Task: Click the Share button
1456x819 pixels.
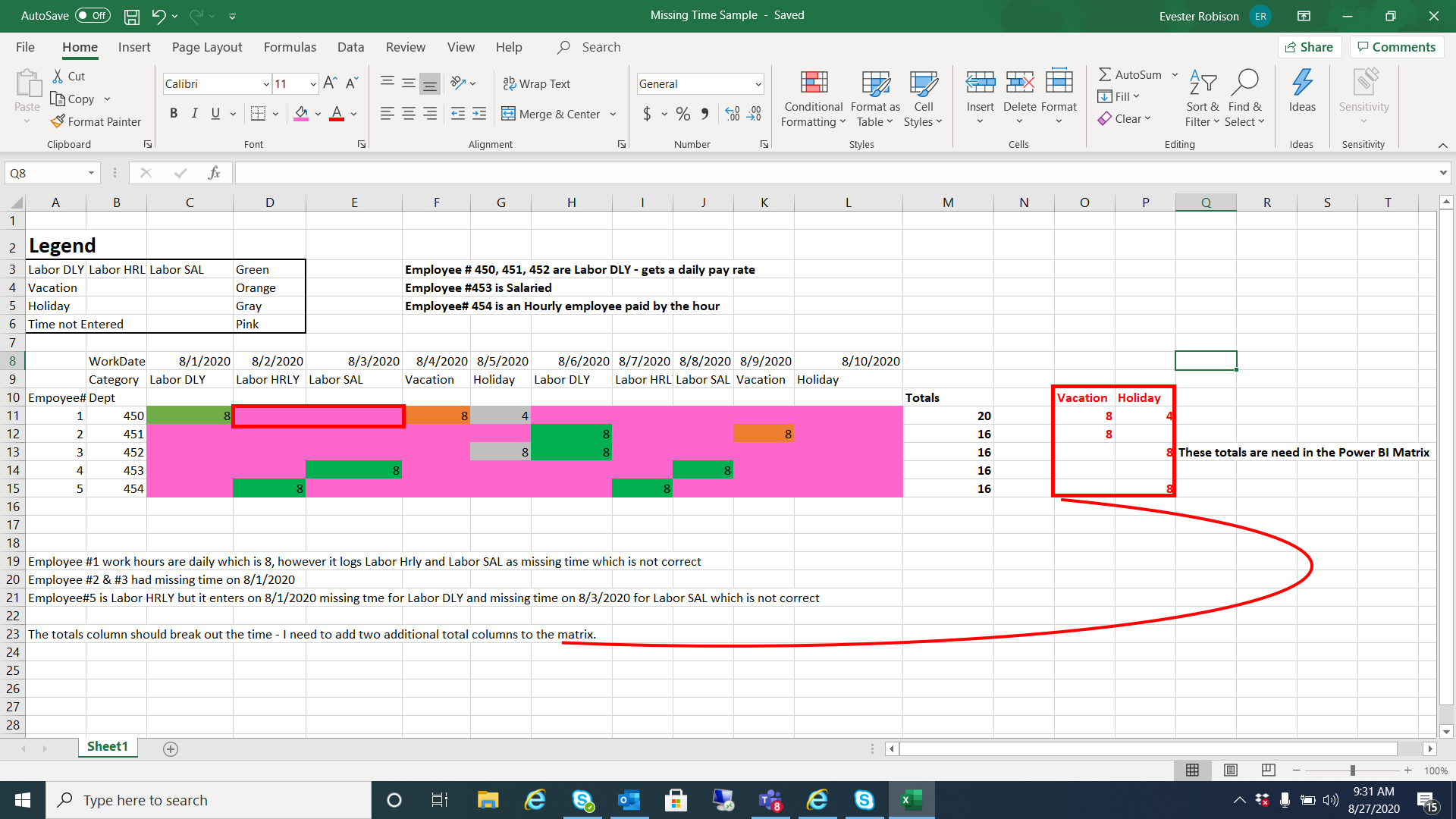Action: tap(1309, 47)
